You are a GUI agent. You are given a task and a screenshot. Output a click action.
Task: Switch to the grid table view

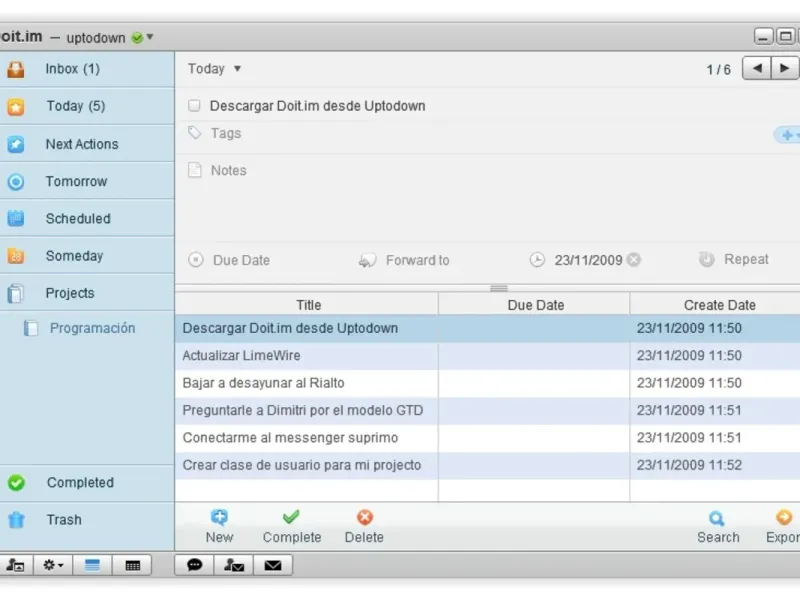click(132, 565)
